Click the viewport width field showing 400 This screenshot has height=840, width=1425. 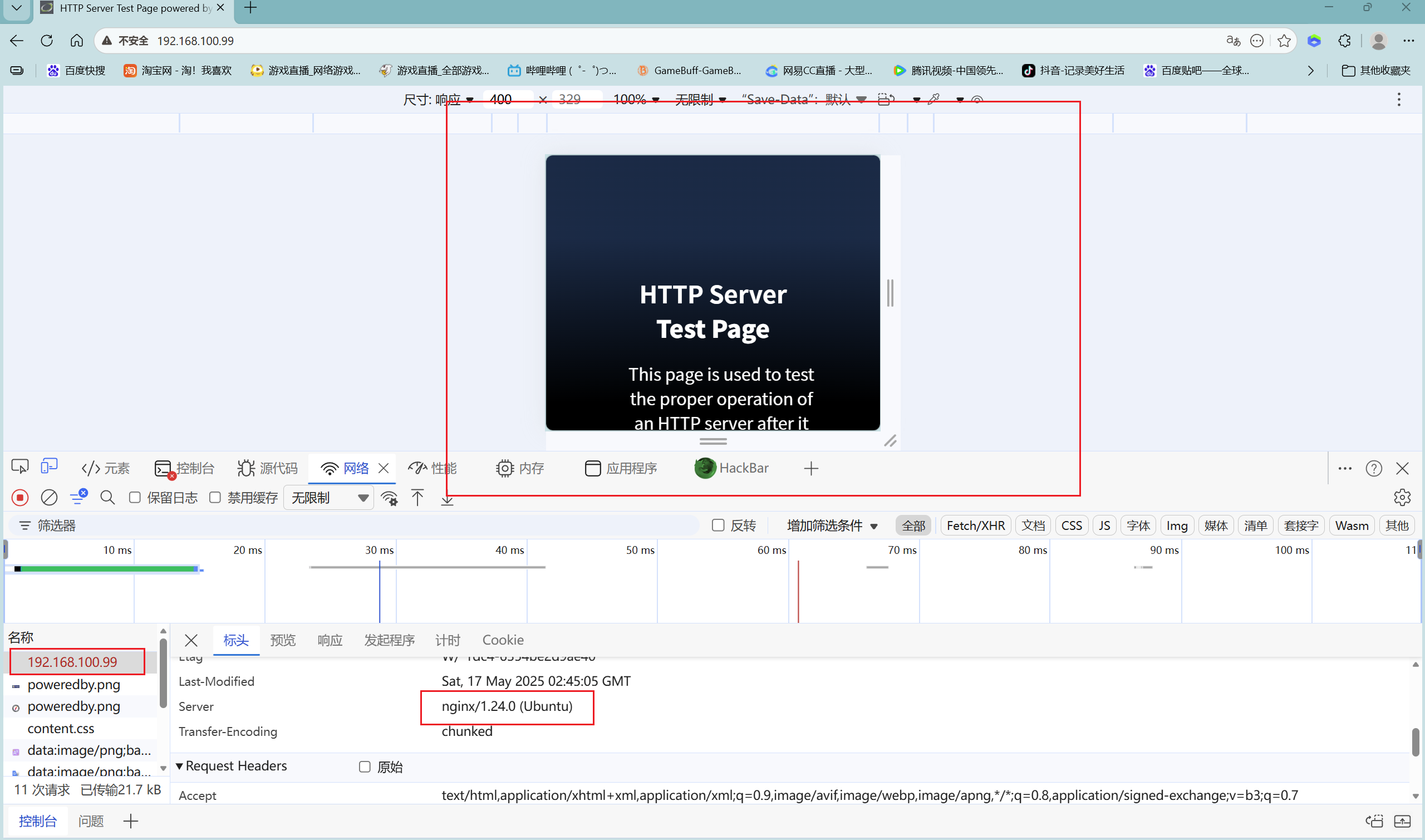507,100
